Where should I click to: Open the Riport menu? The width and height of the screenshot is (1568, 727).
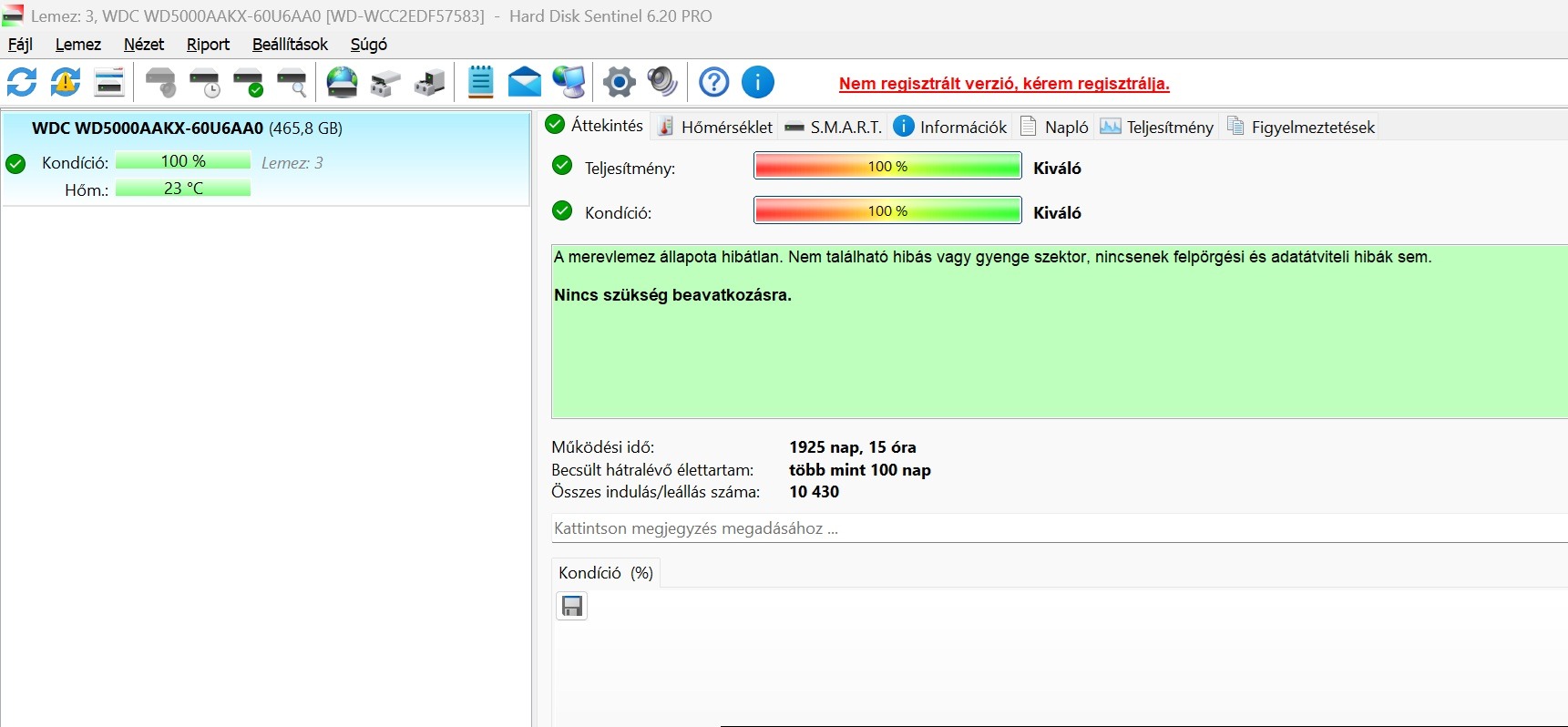click(208, 44)
